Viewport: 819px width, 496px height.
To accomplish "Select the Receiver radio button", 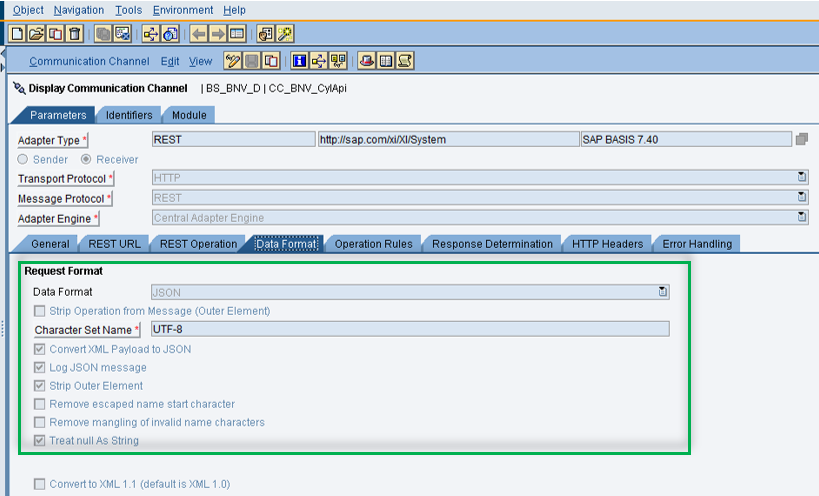I will coord(86,159).
